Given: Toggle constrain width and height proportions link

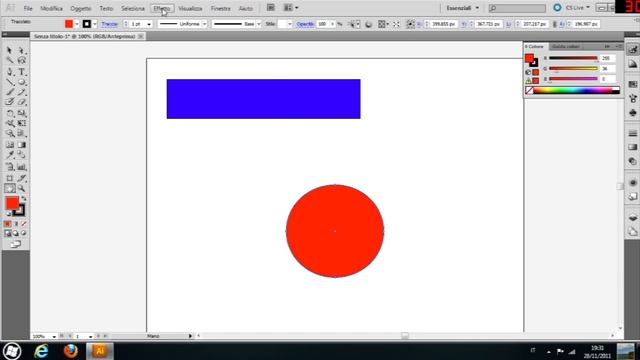Looking at the screenshot, I should (x=554, y=24).
